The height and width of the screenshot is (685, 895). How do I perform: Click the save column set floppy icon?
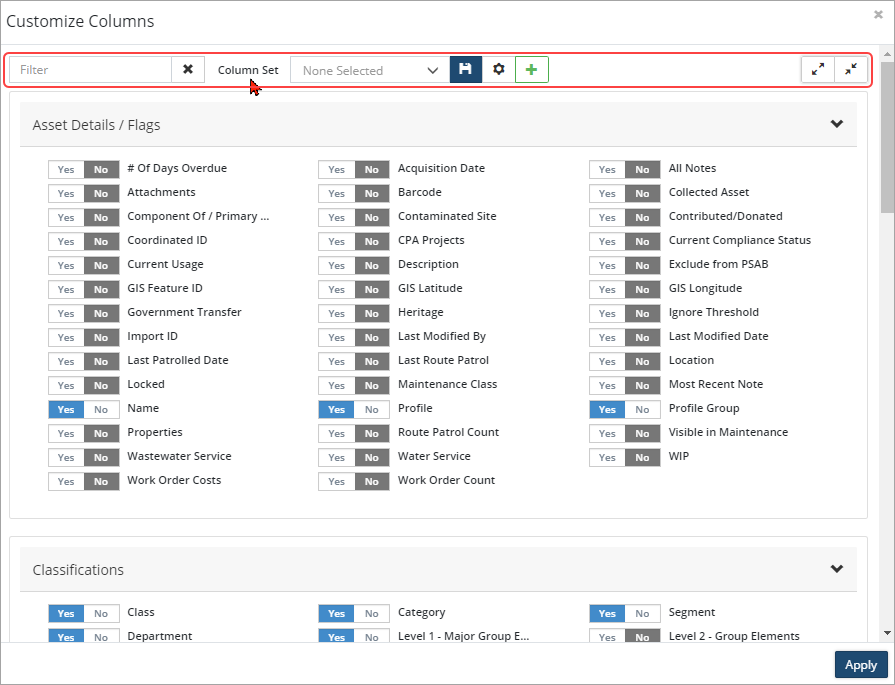[x=465, y=70]
